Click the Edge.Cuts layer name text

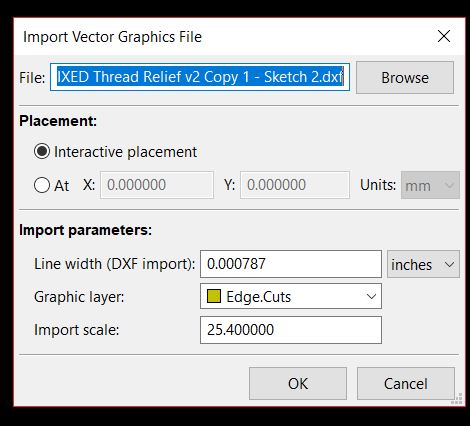point(258,297)
